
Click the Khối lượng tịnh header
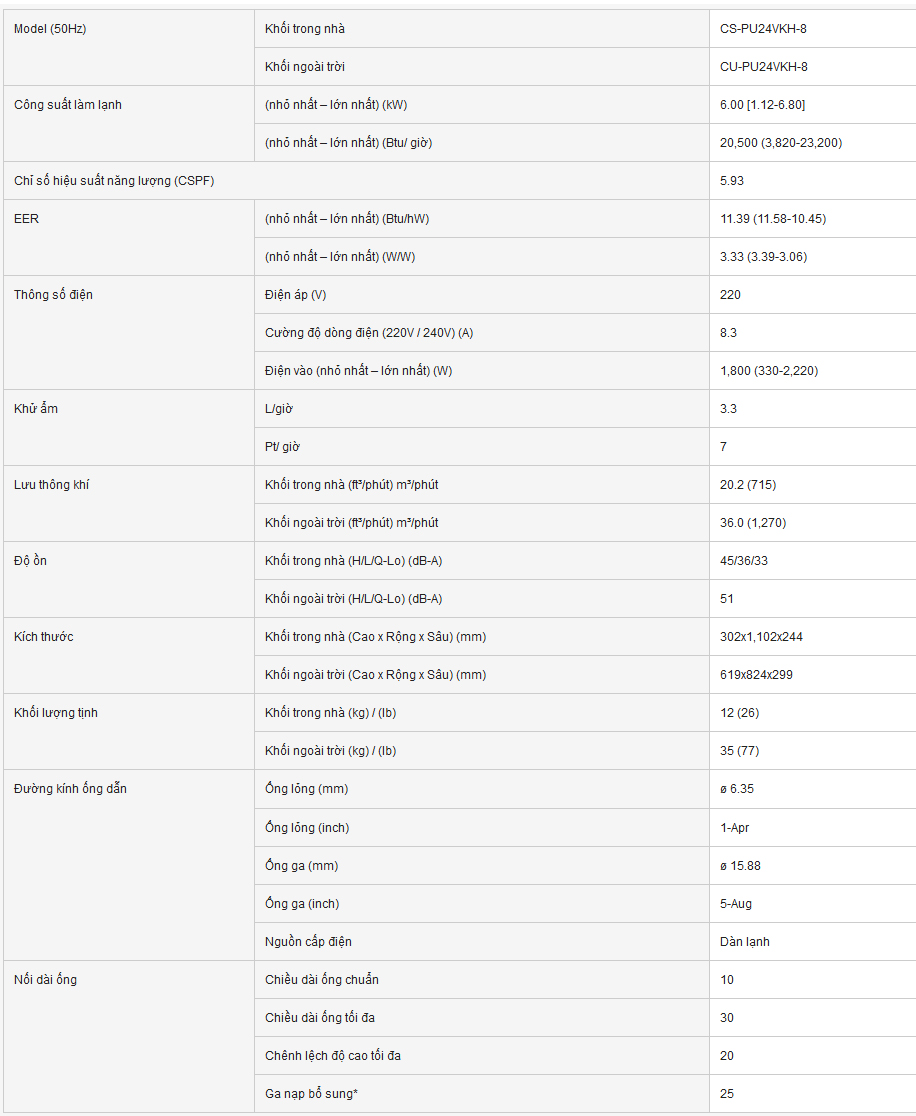pyautogui.click(x=56, y=712)
